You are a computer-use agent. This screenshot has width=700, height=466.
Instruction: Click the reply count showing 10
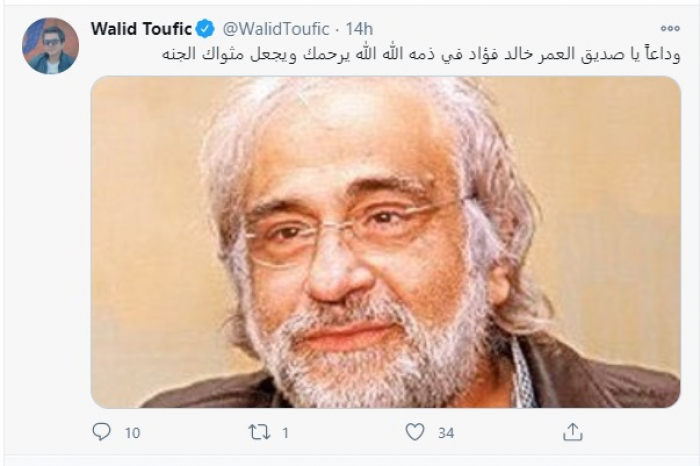point(133,433)
